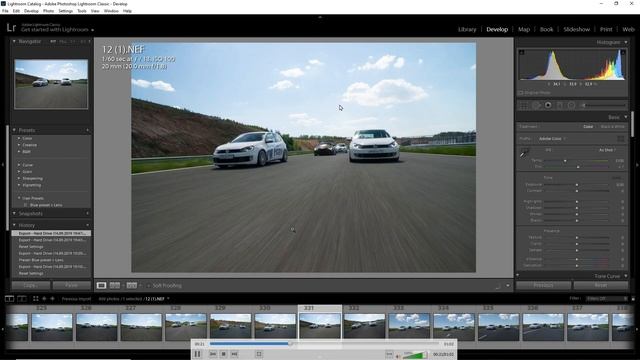Screen dimensions: 640x360
Task: Toggle fullscreen in the video player
Action: pos(259,354)
